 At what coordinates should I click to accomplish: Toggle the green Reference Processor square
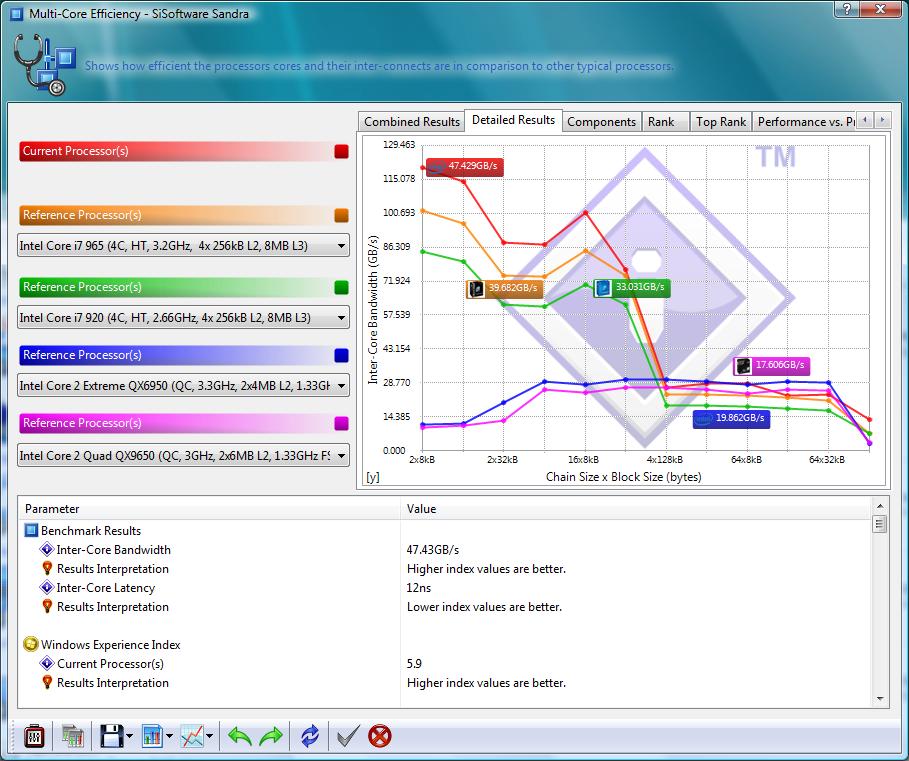341,288
